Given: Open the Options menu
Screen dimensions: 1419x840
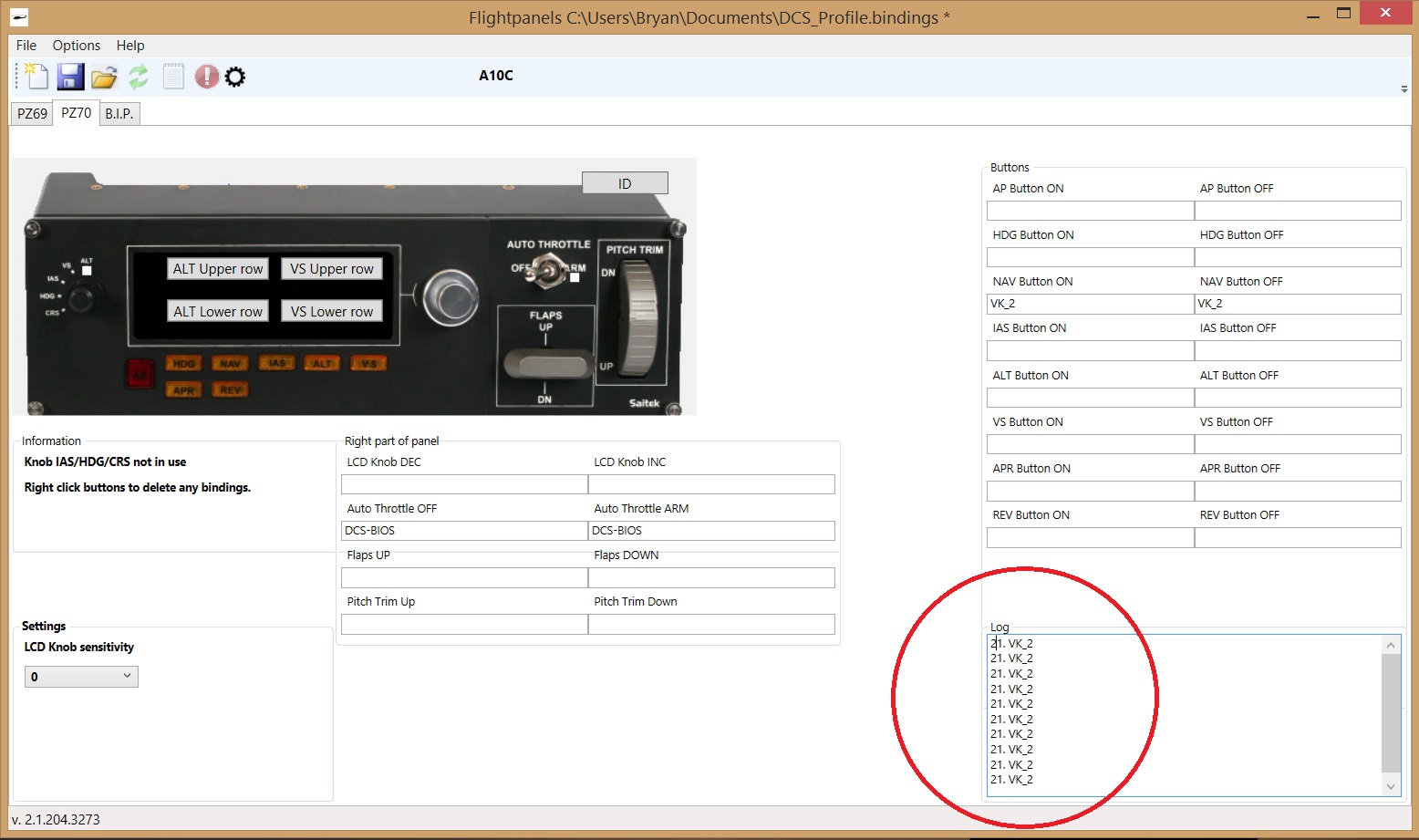Looking at the screenshot, I should pyautogui.click(x=77, y=46).
